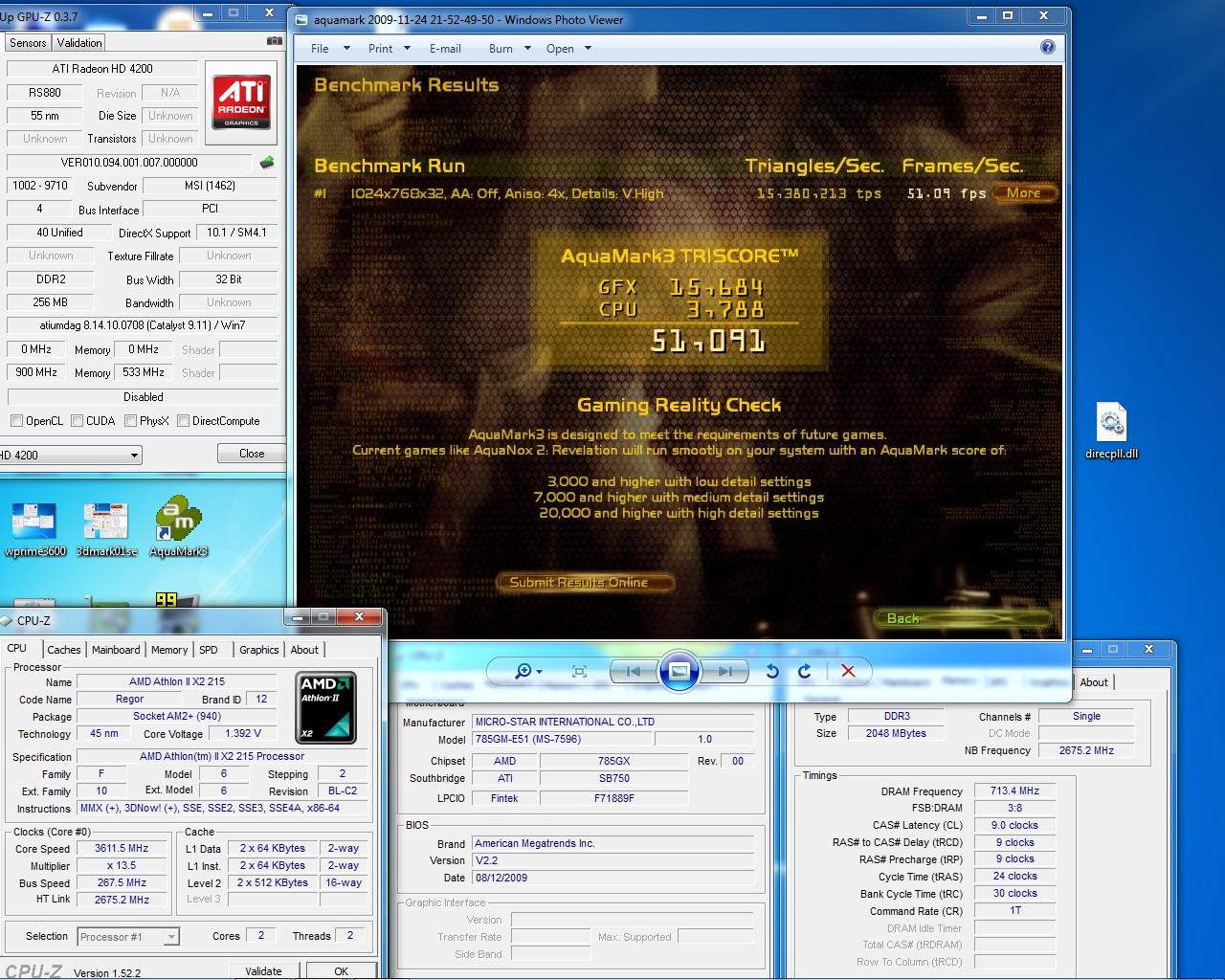Click the GPU-Z screenshot camera icon
The width and height of the screenshot is (1225, 980).
coord(275,41)
